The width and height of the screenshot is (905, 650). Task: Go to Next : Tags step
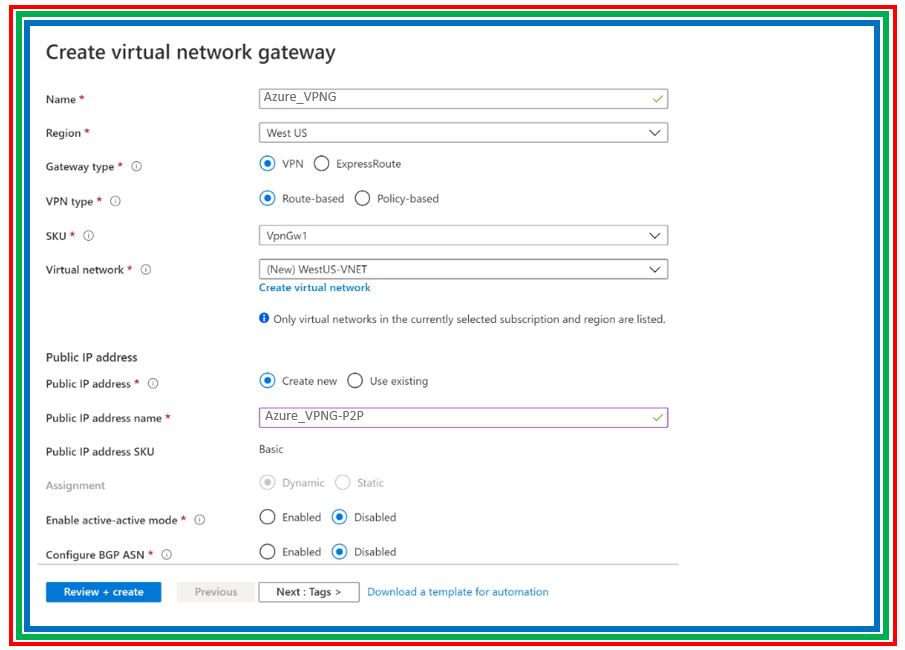[x=307, y=592]
